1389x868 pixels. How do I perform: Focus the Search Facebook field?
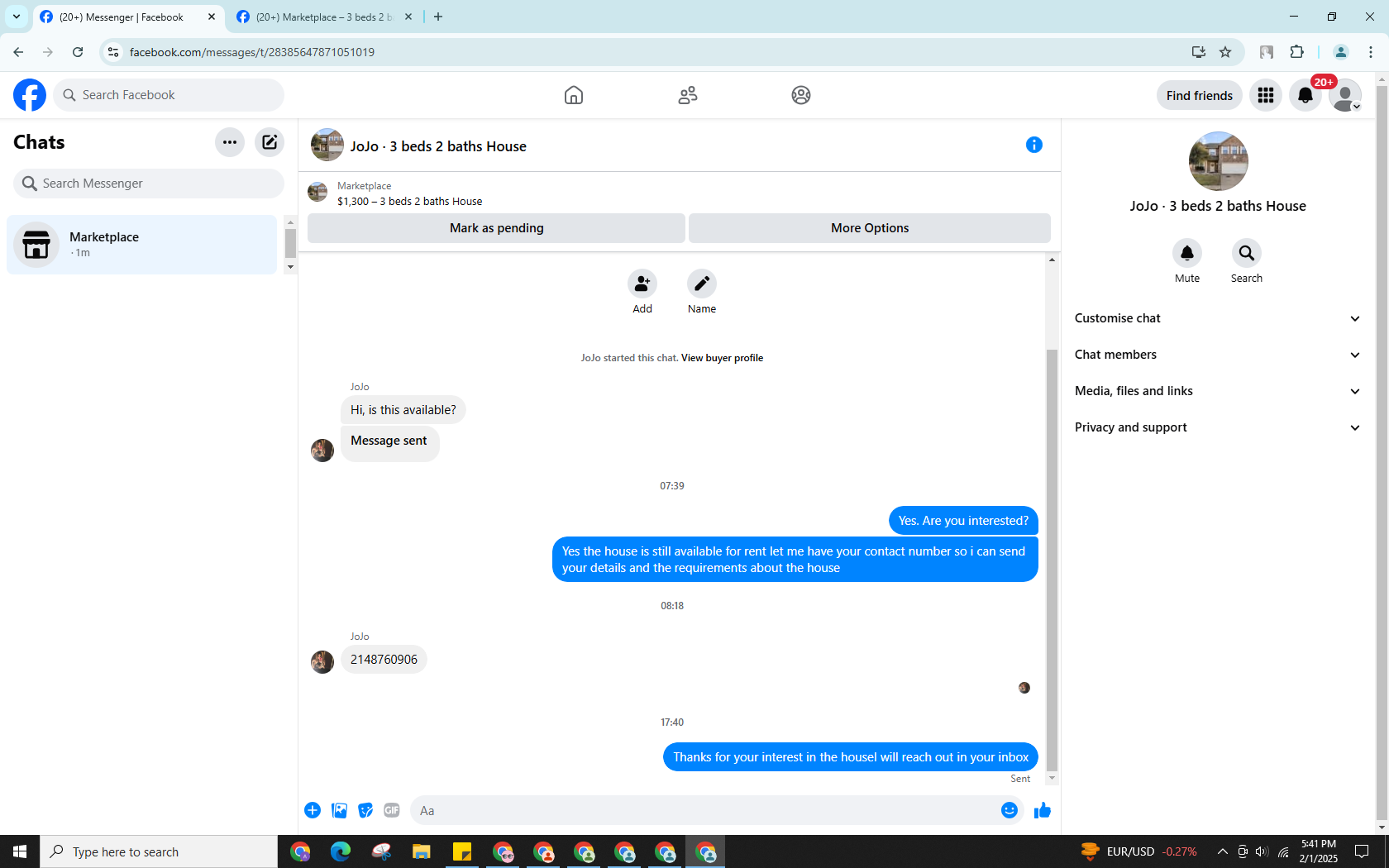pos(169,95)
